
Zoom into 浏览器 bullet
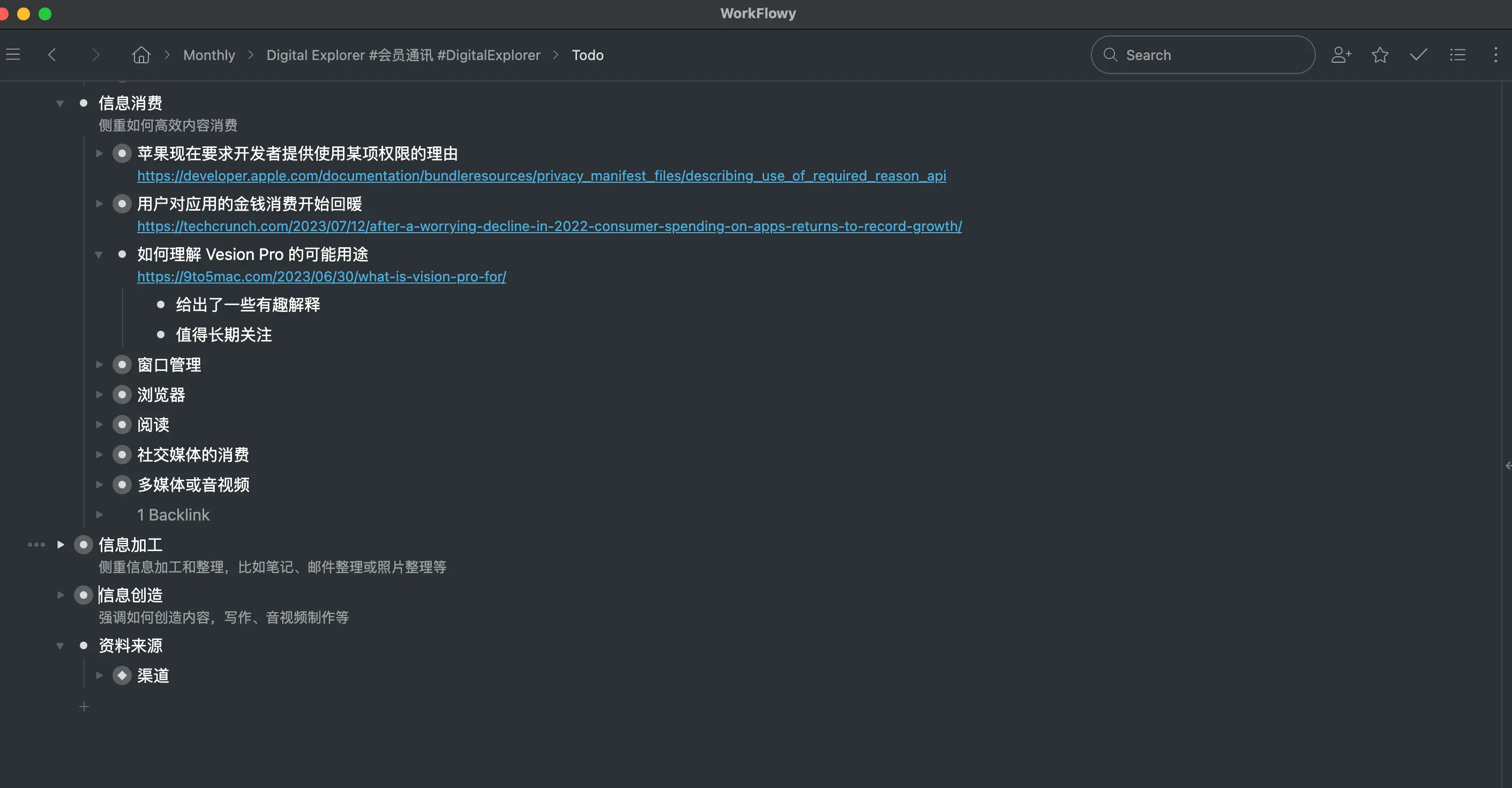[x=122, y=395]
